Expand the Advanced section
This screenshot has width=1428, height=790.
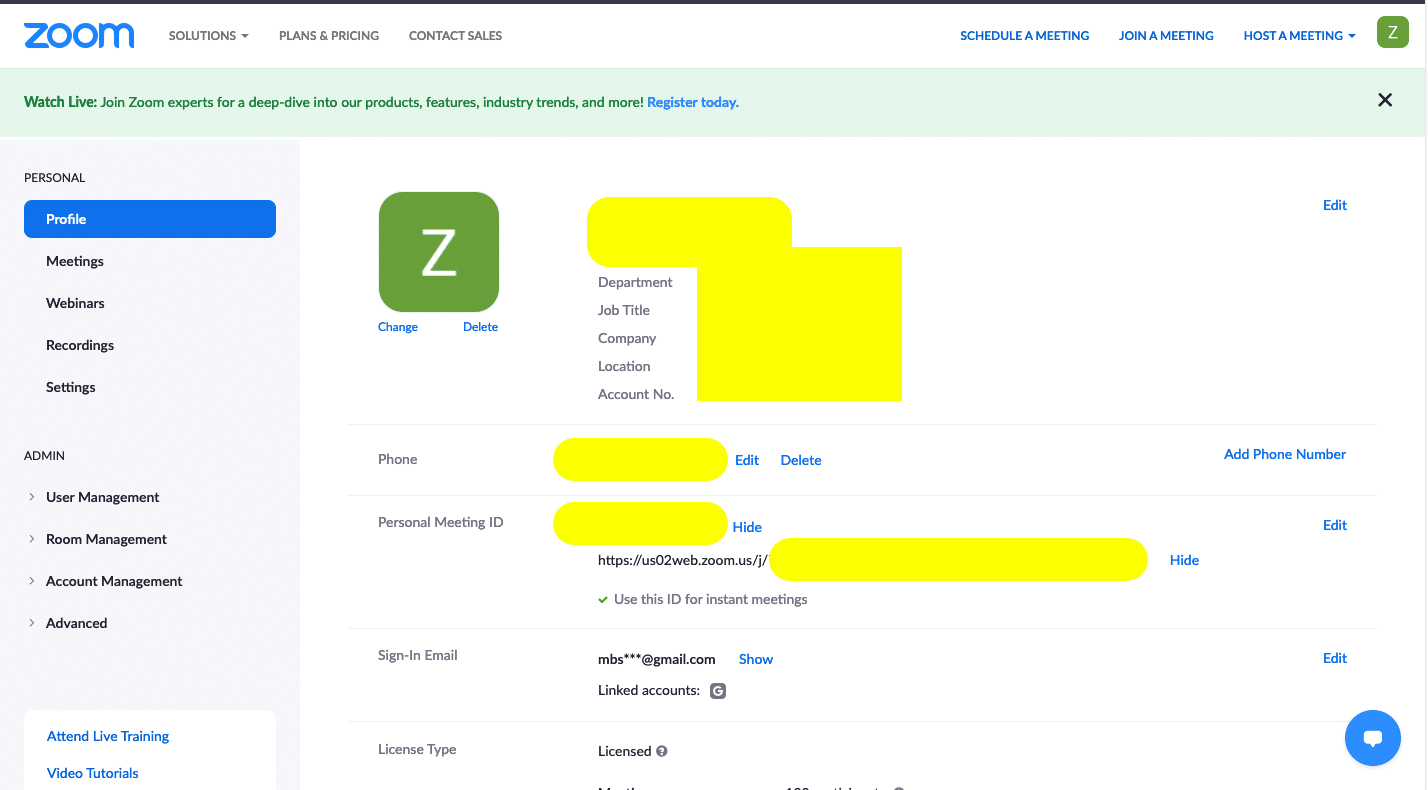point(76,623)
